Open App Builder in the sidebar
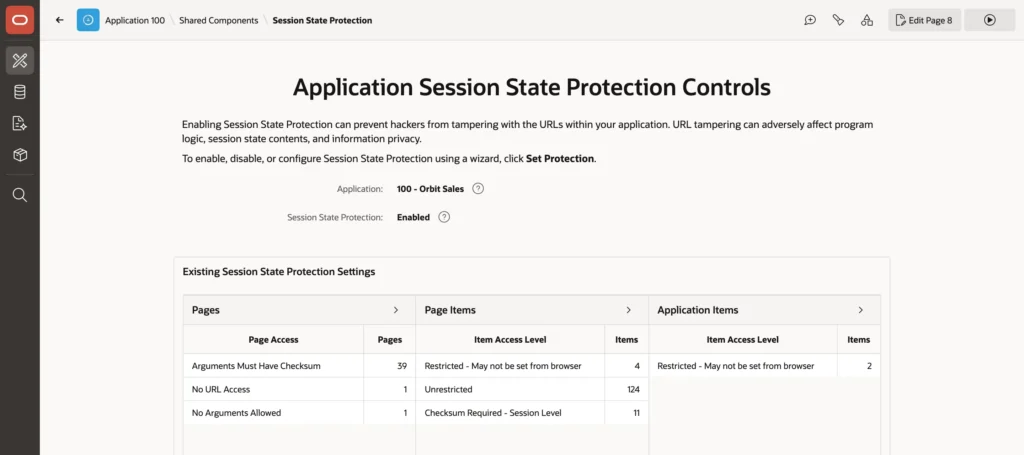The width and height of the screenshot is (1024, 455). coord(20,61)
